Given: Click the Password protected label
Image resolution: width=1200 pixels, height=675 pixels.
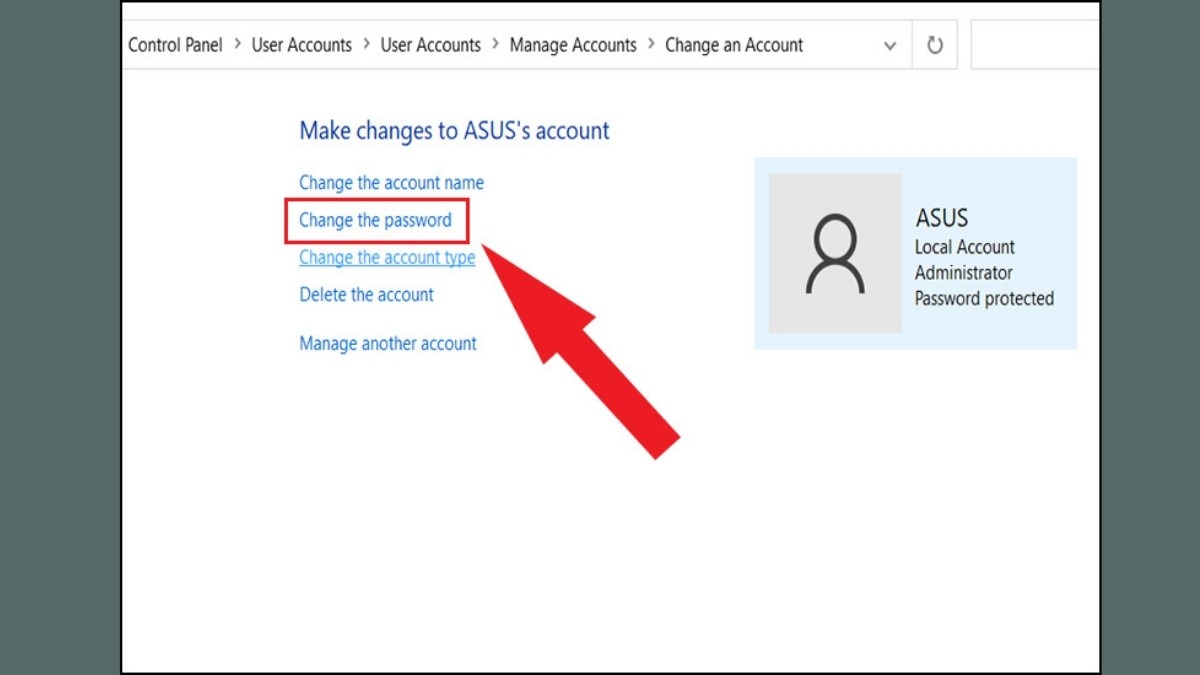Looking at the screenshot, I should point(984,299).
